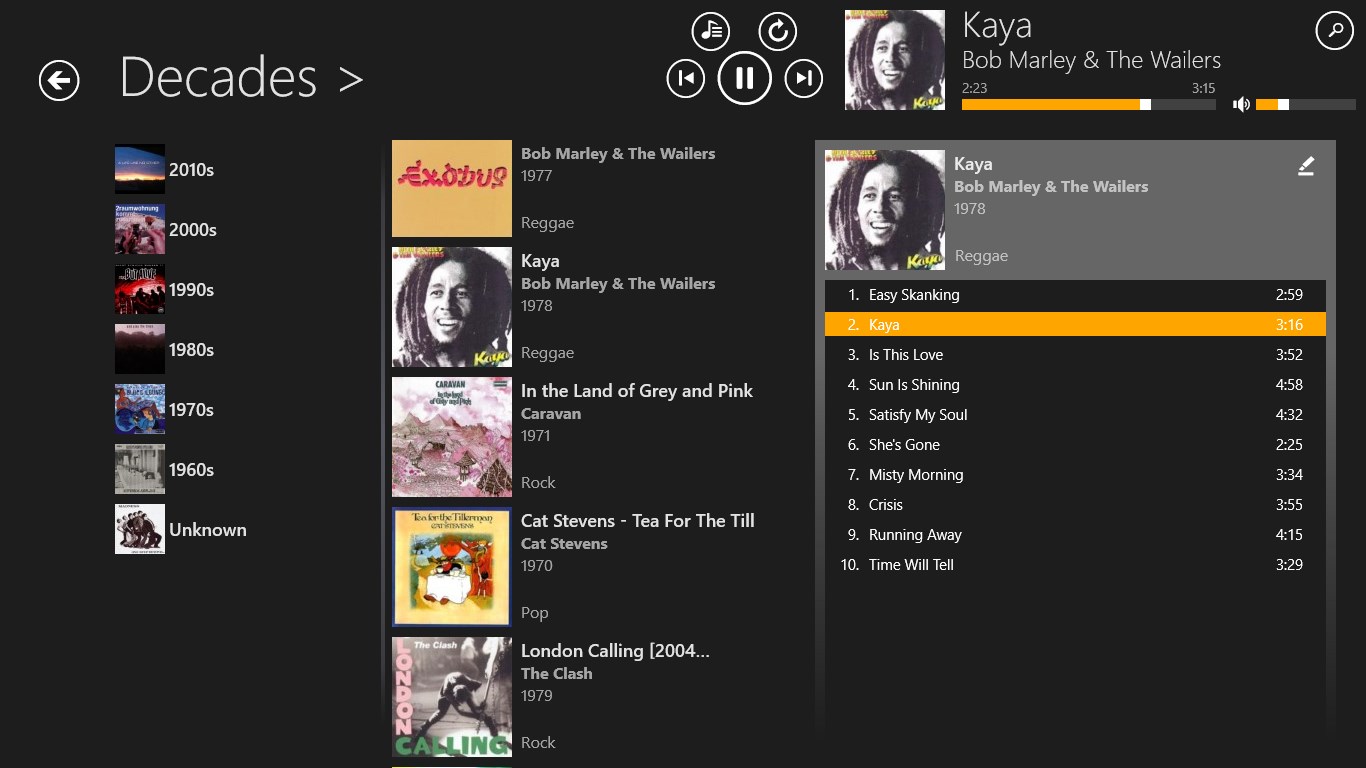The height and width of the screenshot is (768, 1366).
Task: Pause the current song
Action: click(x=744, y=78)
